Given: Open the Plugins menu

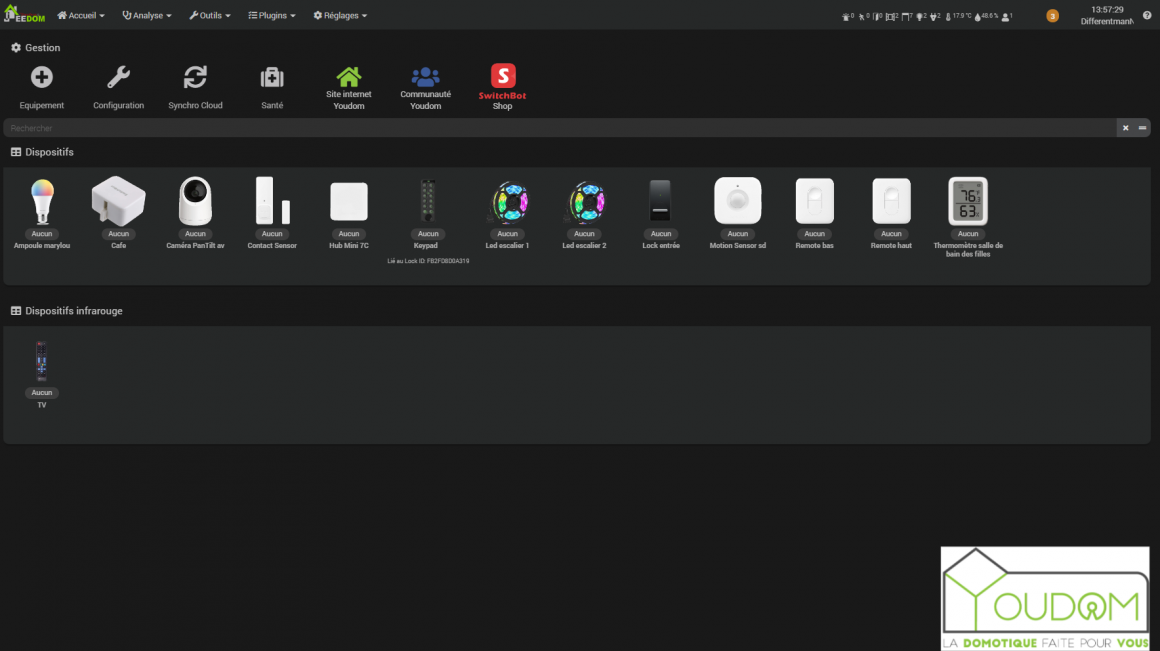Looking at the screenshot, I should [272, 16].
